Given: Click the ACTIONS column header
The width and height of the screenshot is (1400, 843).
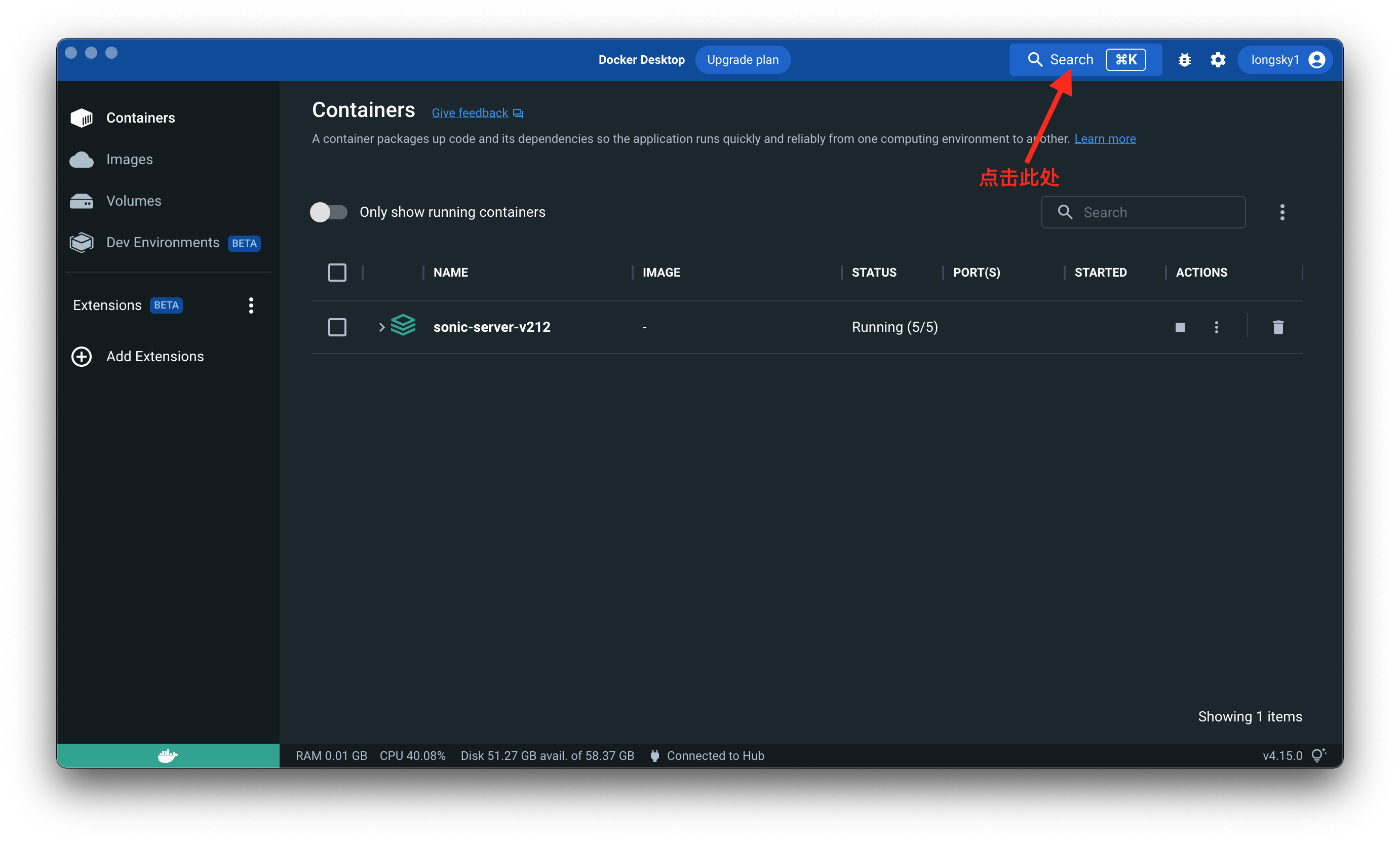Looking at the screenshot, I should [x=1201, y=272].
